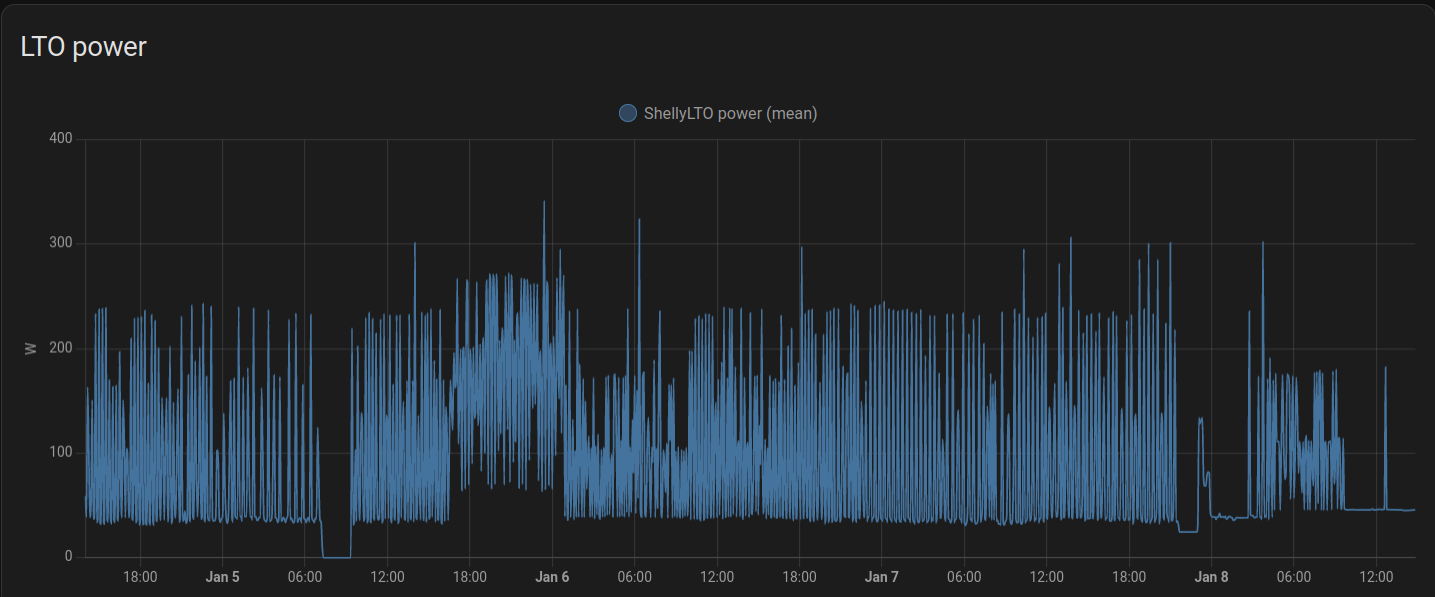Click the Jan 7 date label
This screenshot has height=597, width=1435.
881,577
